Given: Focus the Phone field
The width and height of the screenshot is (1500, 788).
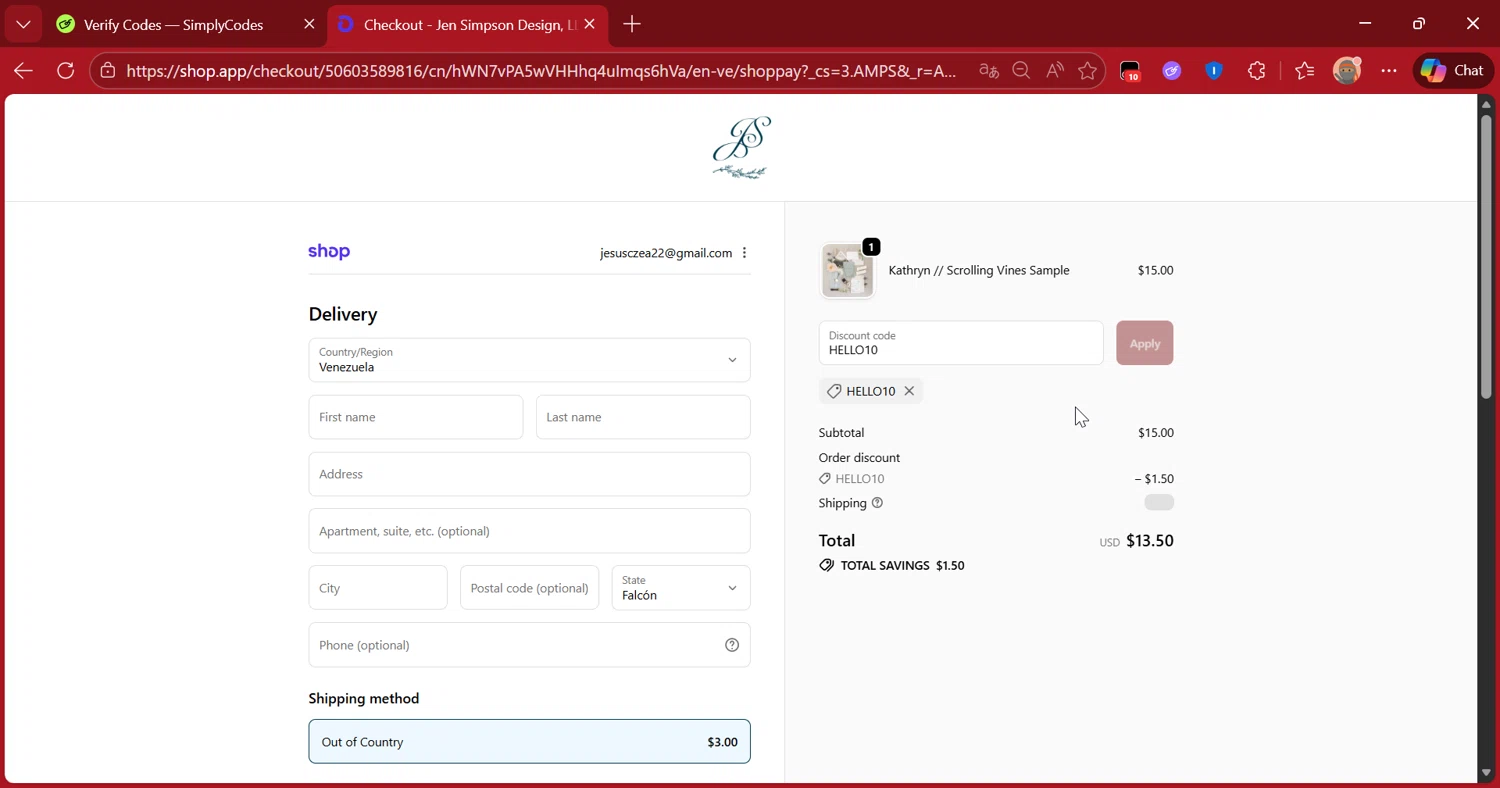Looking at the screenshot, I should point(529,645).
